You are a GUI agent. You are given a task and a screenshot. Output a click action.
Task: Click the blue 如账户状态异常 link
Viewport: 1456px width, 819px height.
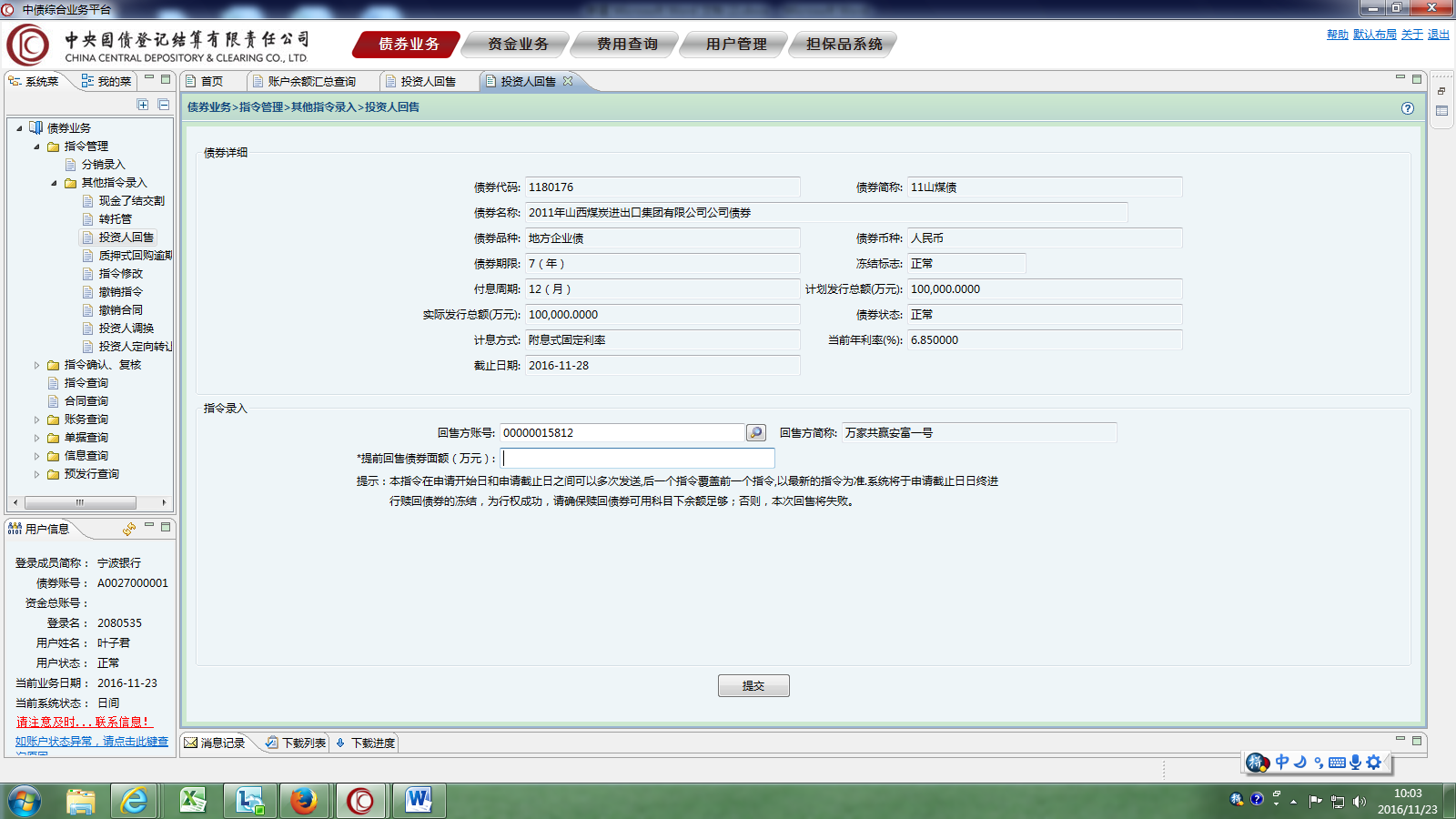pyautogui.click(x=92, y=742)
